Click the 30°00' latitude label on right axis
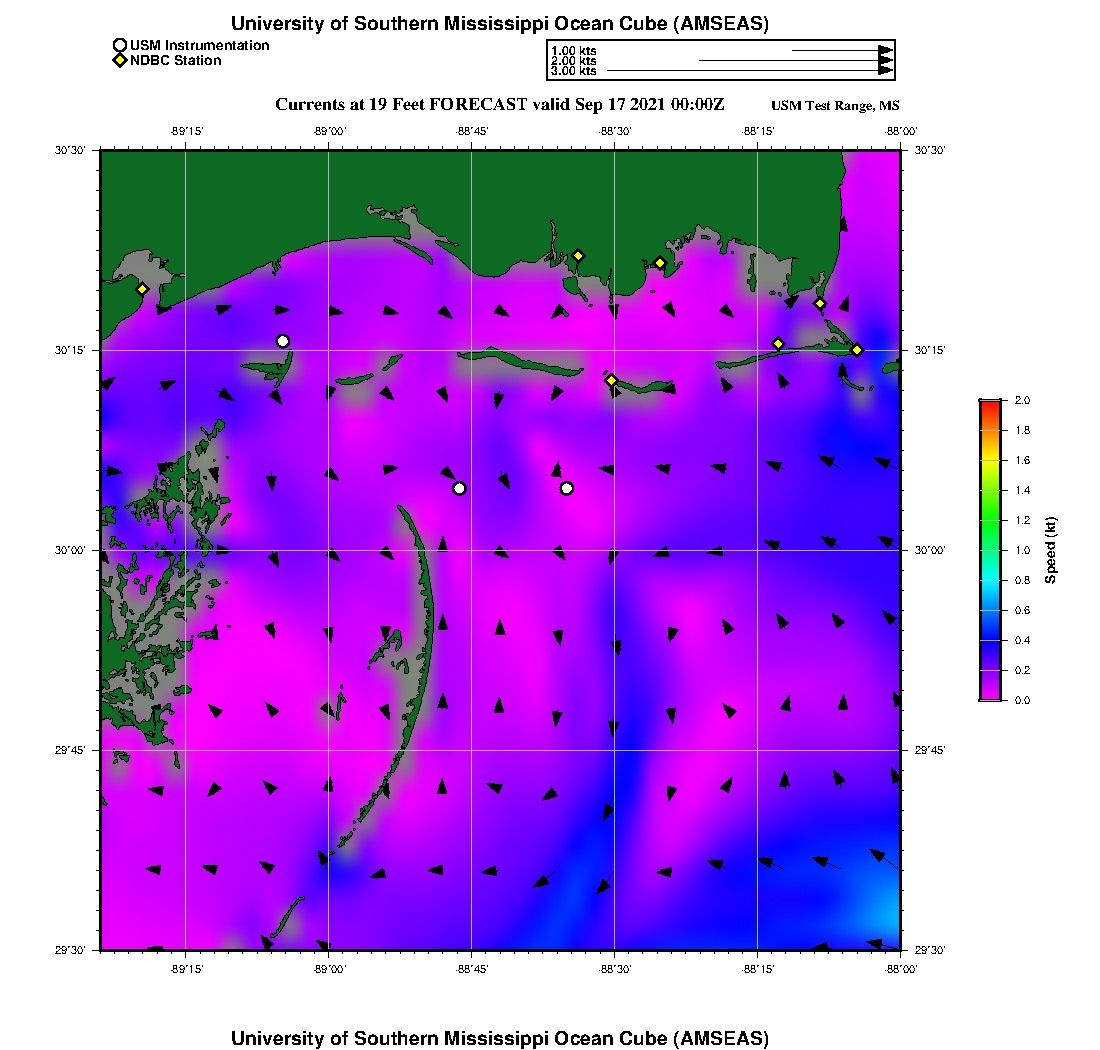This screenshot has height=1050, width=1100. coord(930,550)
